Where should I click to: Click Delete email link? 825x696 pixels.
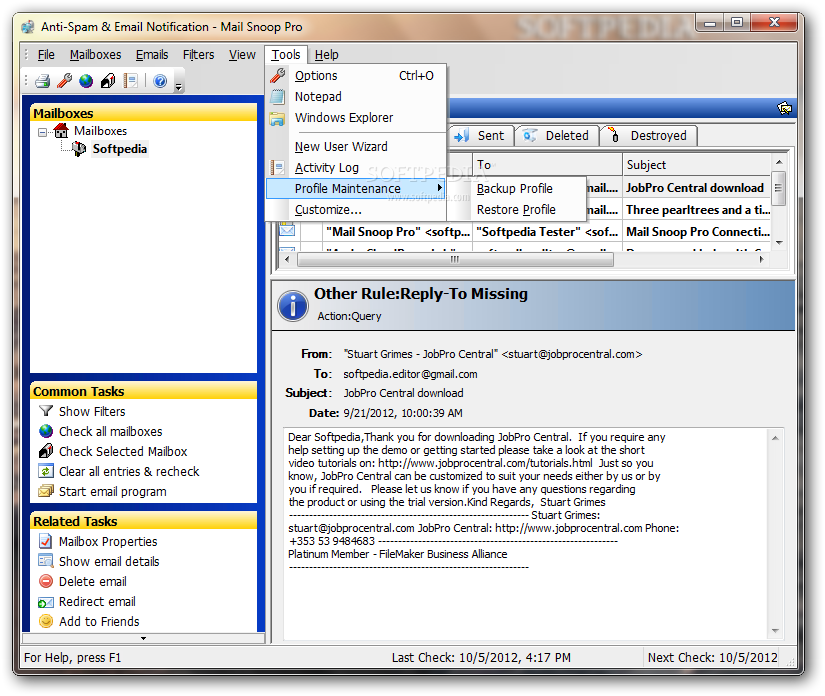tap(93, 581)
